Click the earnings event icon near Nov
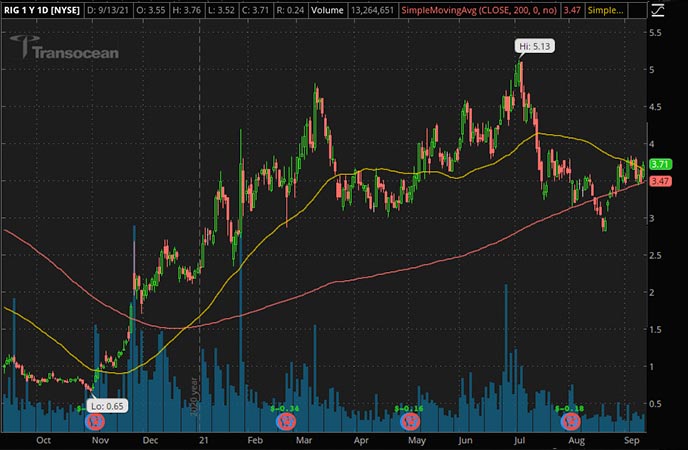 (x=95, y=421)
